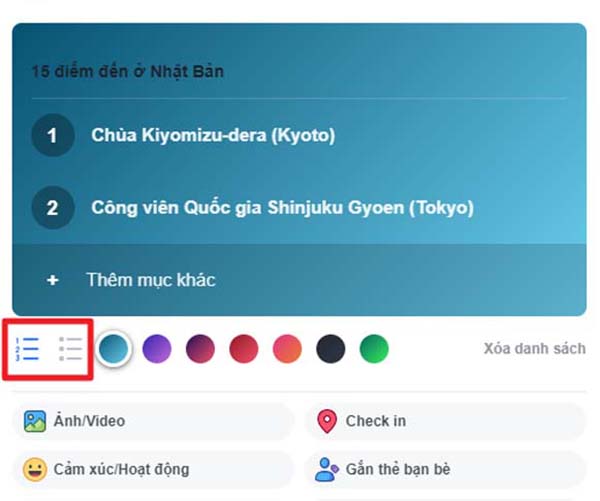Select the purple background swatch
The width and height of the screenshot is (600, 501).
(157, 349)
